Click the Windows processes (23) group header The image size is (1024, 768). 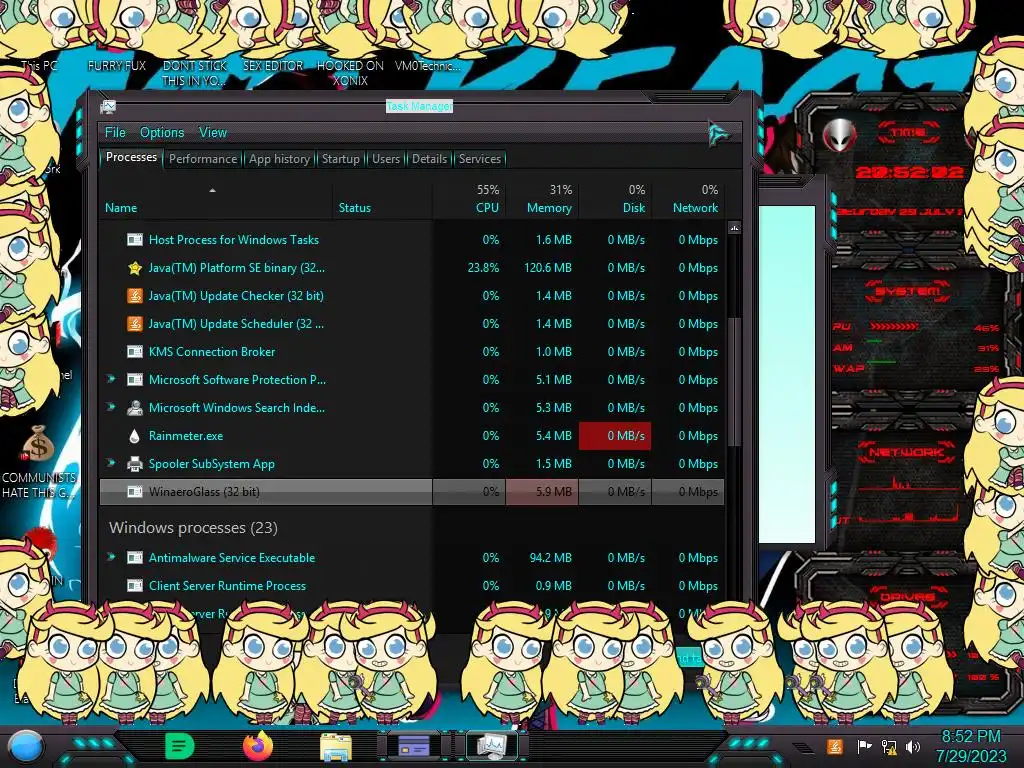pos(193,528)
